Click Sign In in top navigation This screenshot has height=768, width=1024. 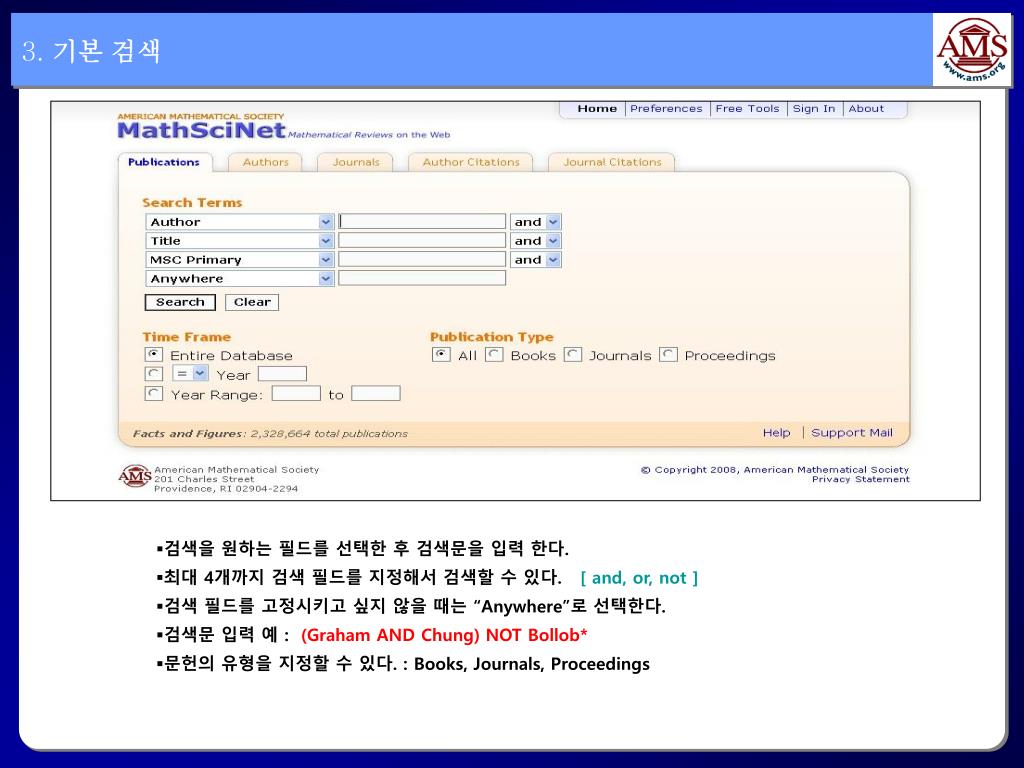[814, 108]
